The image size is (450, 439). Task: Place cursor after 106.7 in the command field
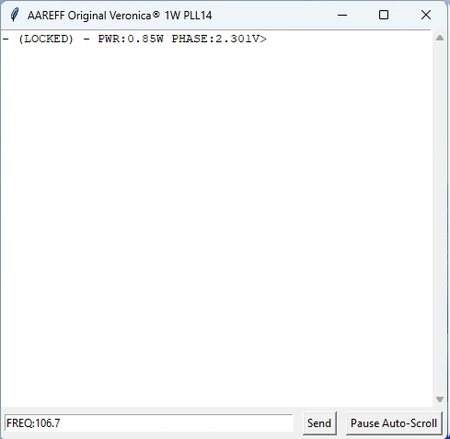click(61, 423)
